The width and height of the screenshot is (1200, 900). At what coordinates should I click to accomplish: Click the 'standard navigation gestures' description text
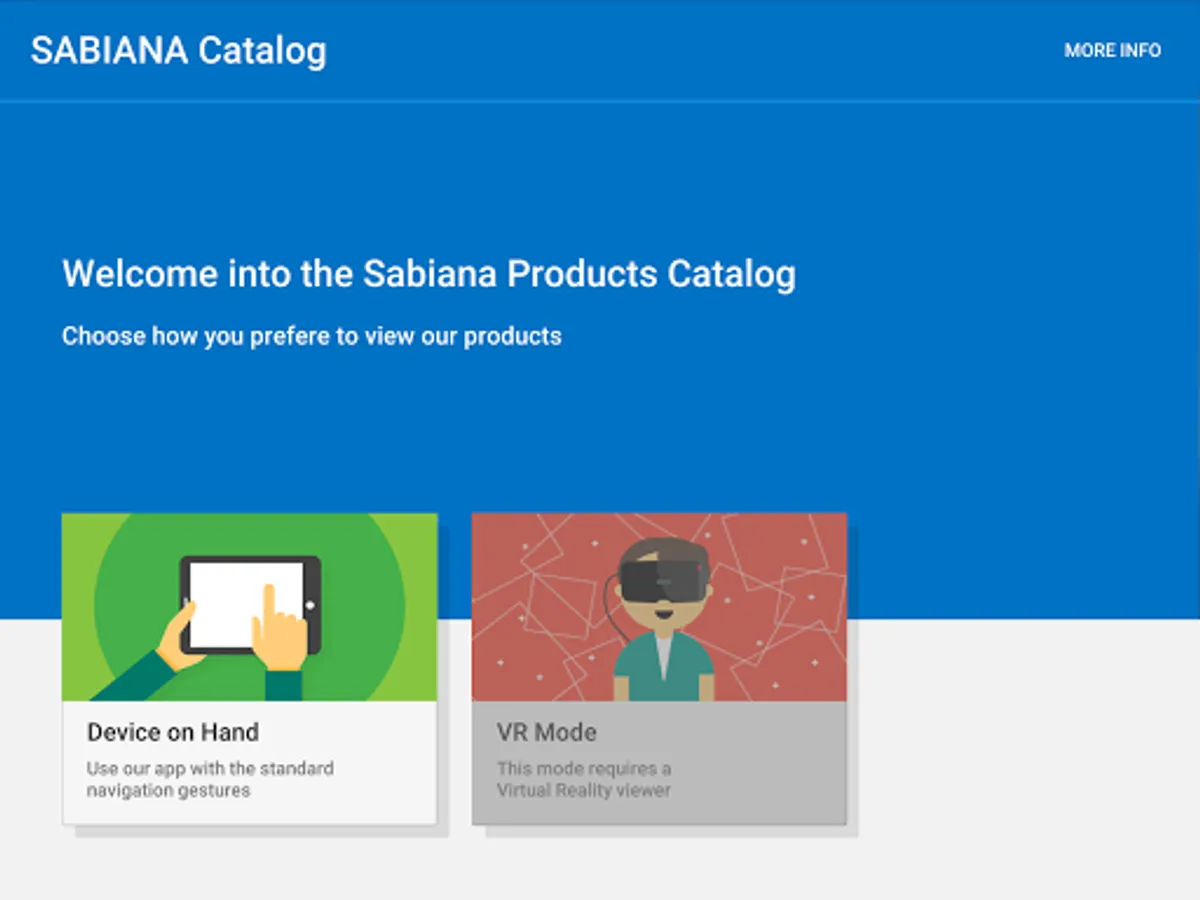210,779
